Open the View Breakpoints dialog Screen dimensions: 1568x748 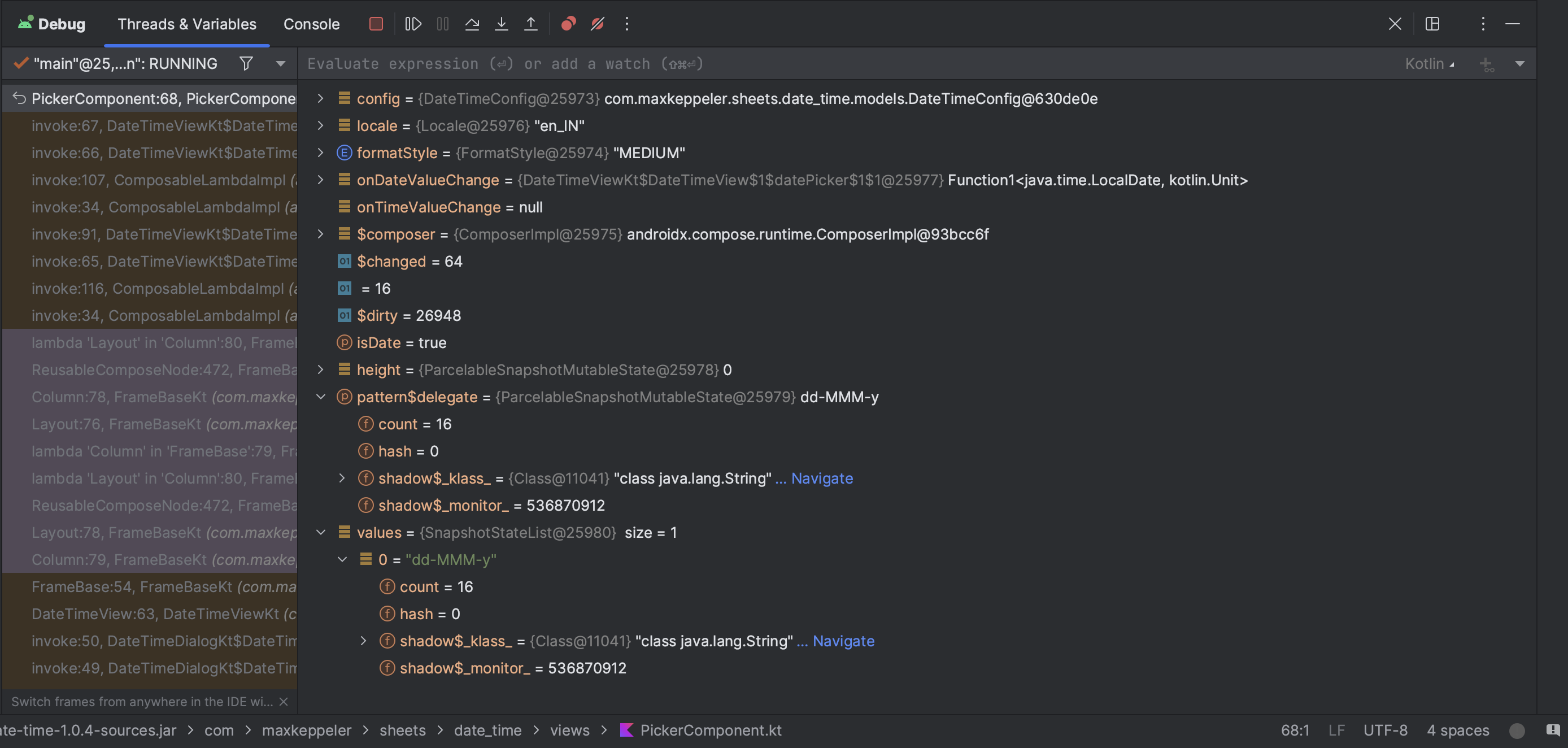[567, 24]
